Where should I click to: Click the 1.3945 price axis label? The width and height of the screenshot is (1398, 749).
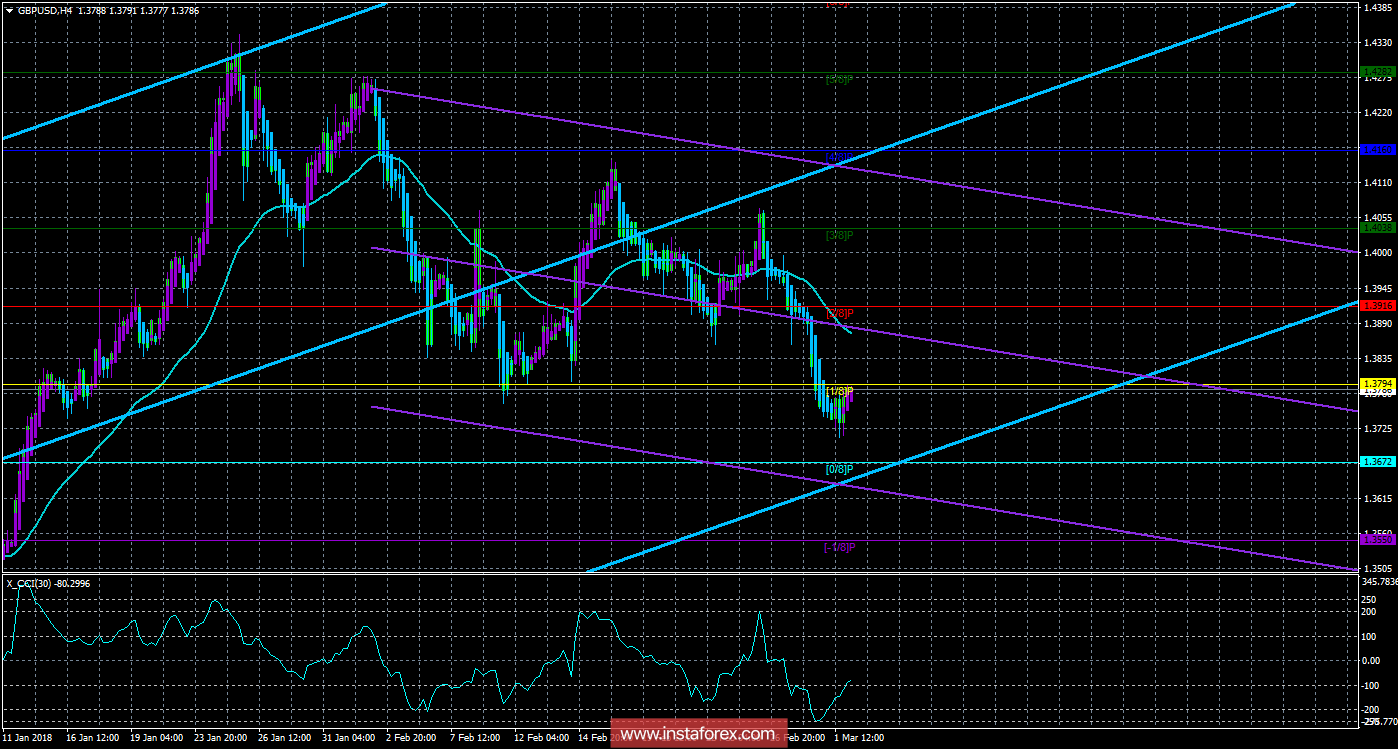[x=1377, y=288]
